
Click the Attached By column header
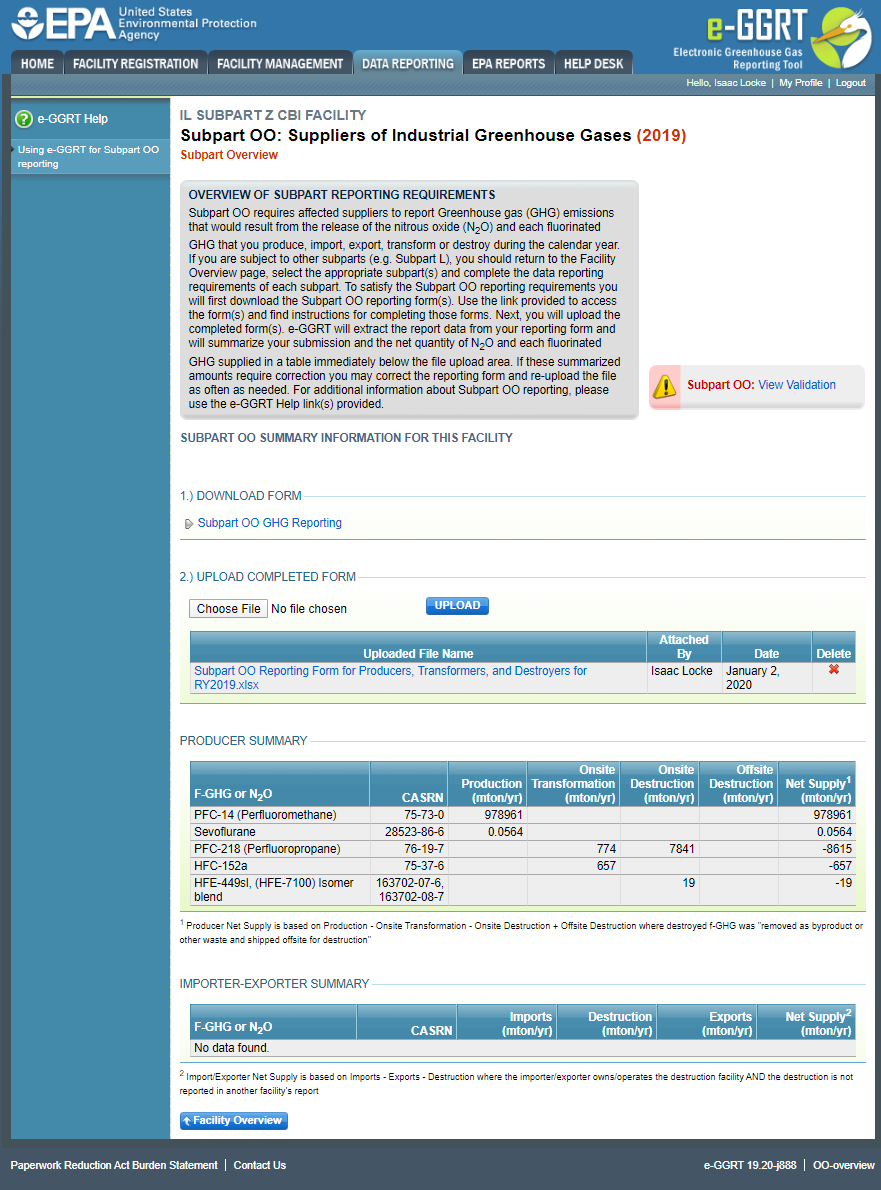(684, 647)
